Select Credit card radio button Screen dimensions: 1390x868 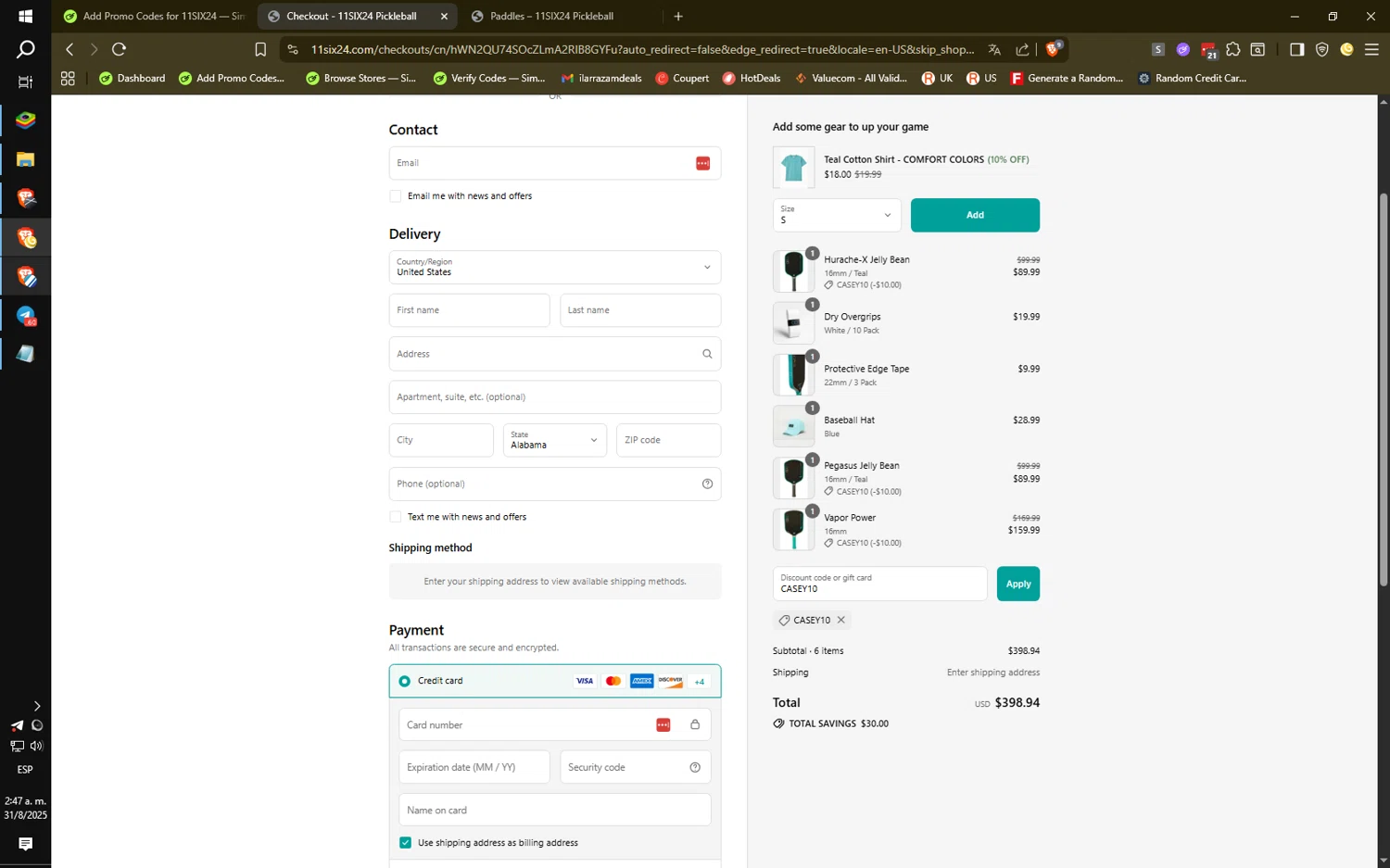[404, 681]
